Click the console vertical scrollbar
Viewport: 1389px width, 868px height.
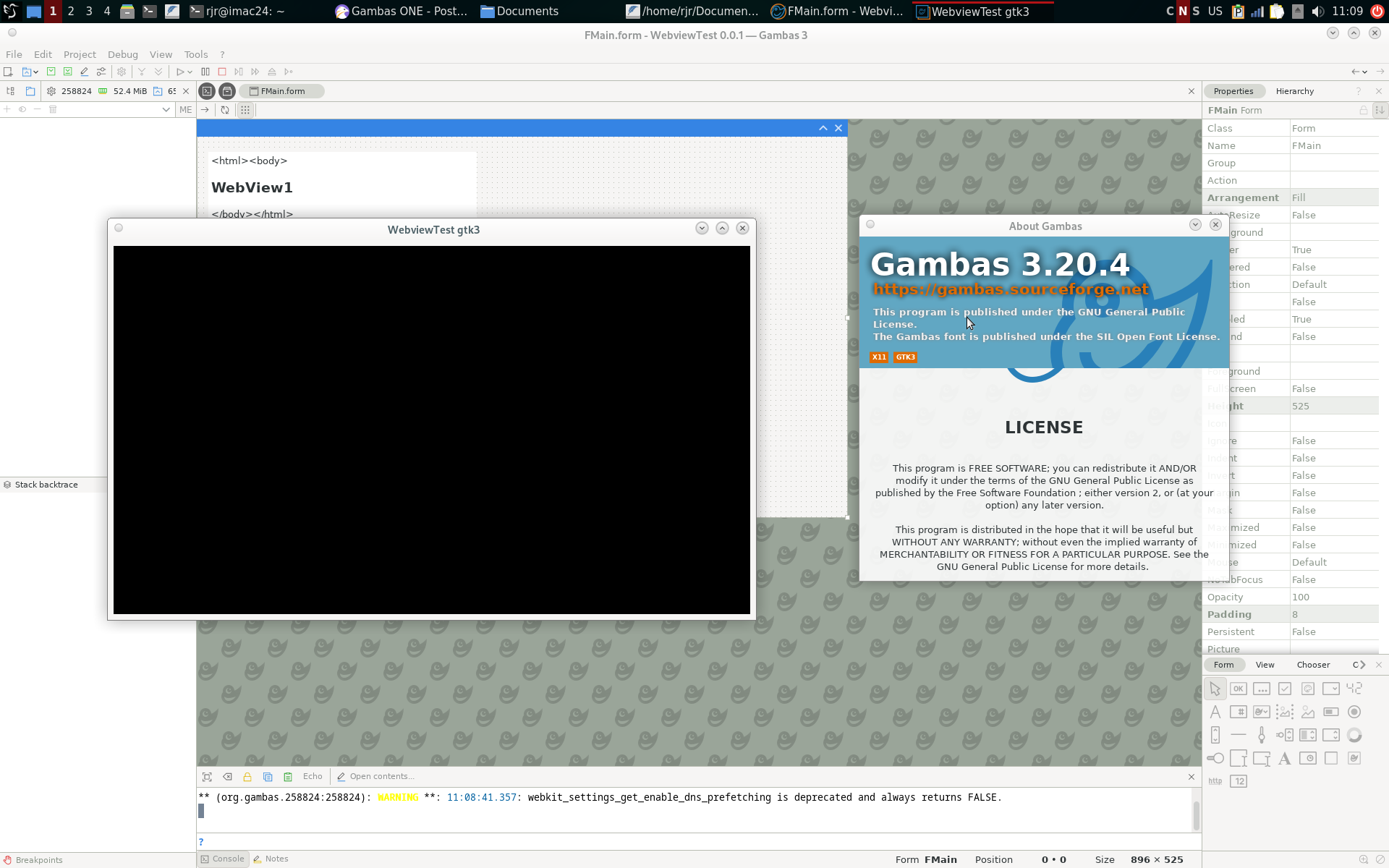point(1196,814)
